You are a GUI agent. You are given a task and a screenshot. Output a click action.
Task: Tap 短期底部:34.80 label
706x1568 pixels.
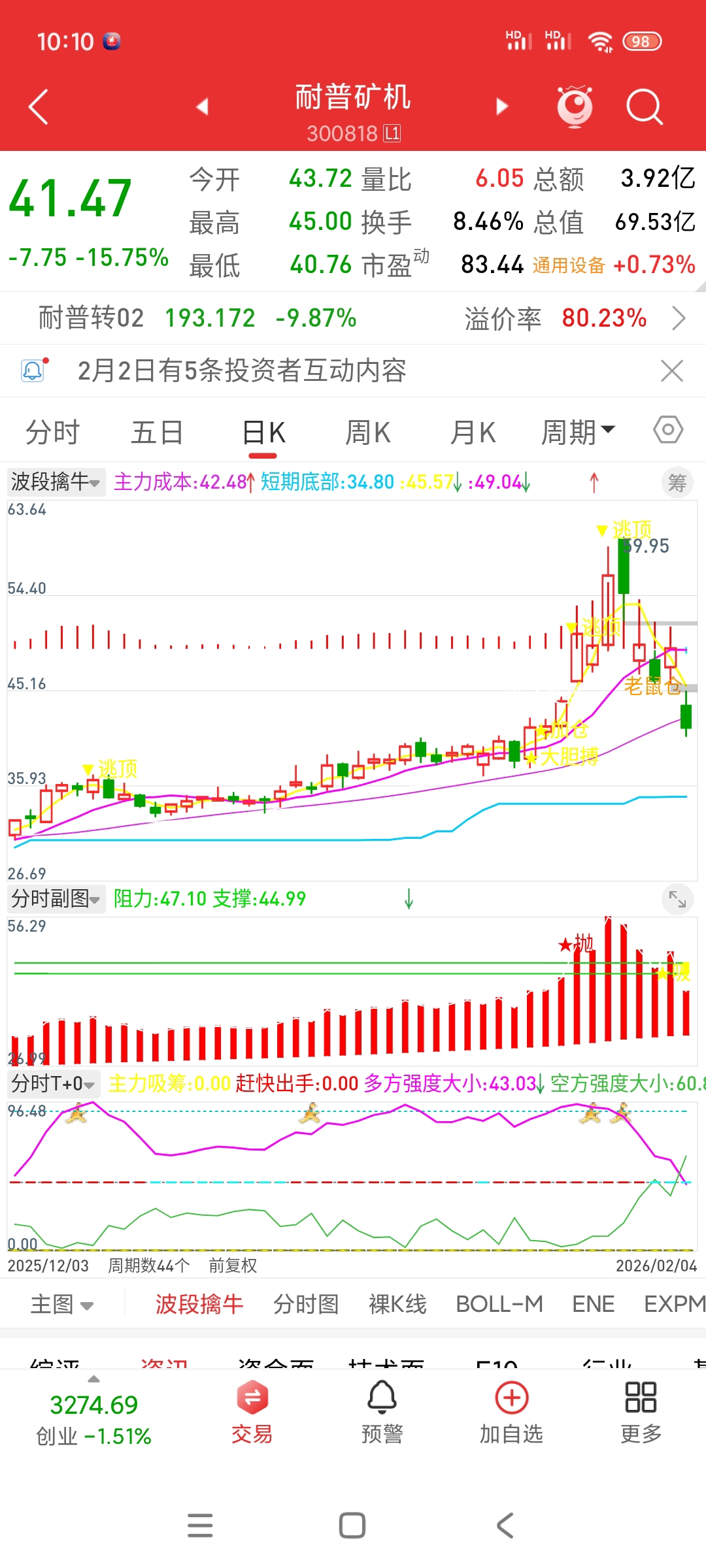click(328, 482)
